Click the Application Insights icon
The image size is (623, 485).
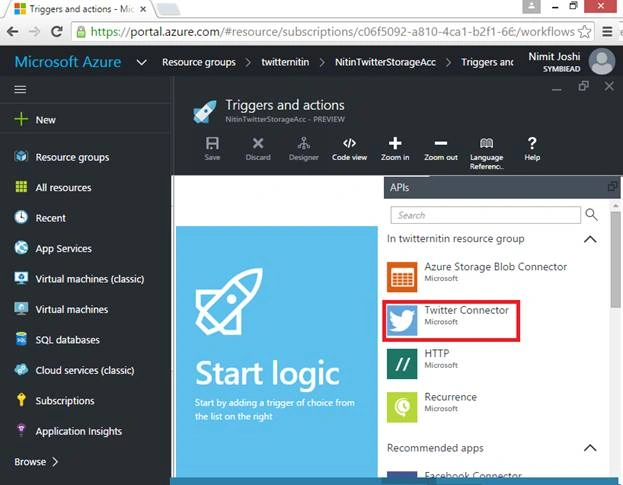pos(21,430)
